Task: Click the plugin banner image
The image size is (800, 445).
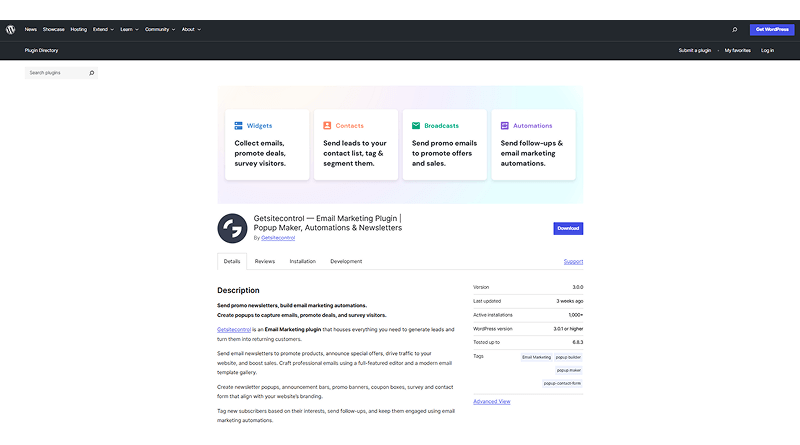Action: pyautogui.click(x=400, y=144)
